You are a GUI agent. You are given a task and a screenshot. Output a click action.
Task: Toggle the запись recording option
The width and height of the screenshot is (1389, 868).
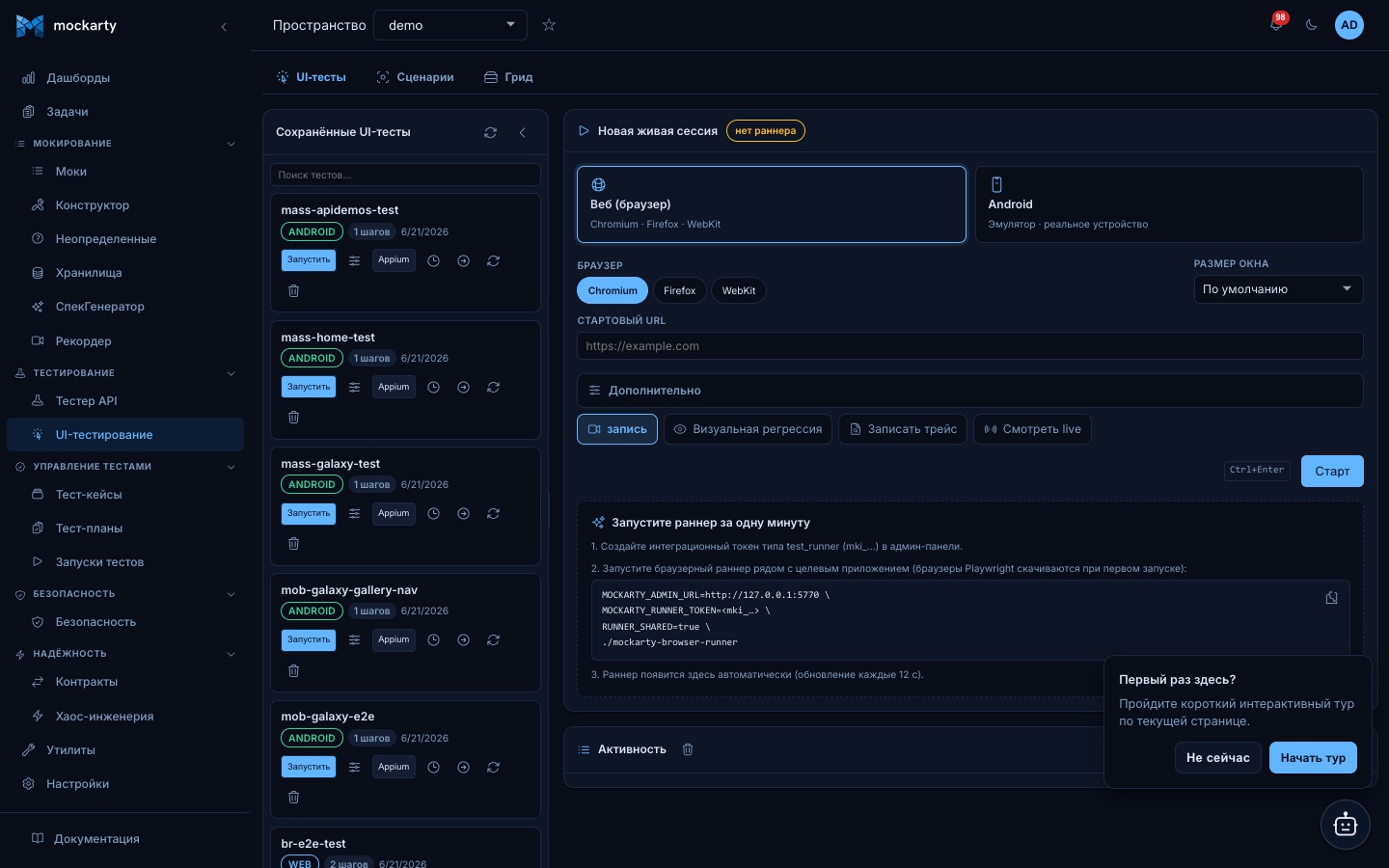coord(617,429)
